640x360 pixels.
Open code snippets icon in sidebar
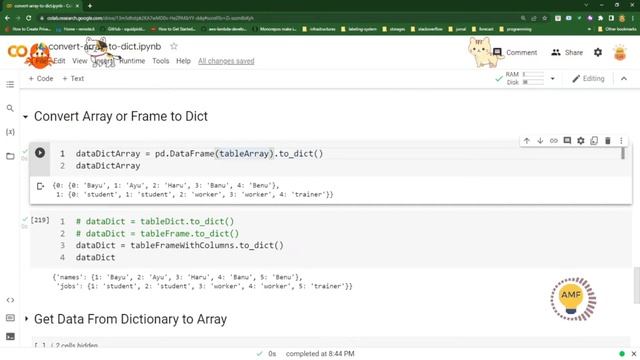pos(10,300)
